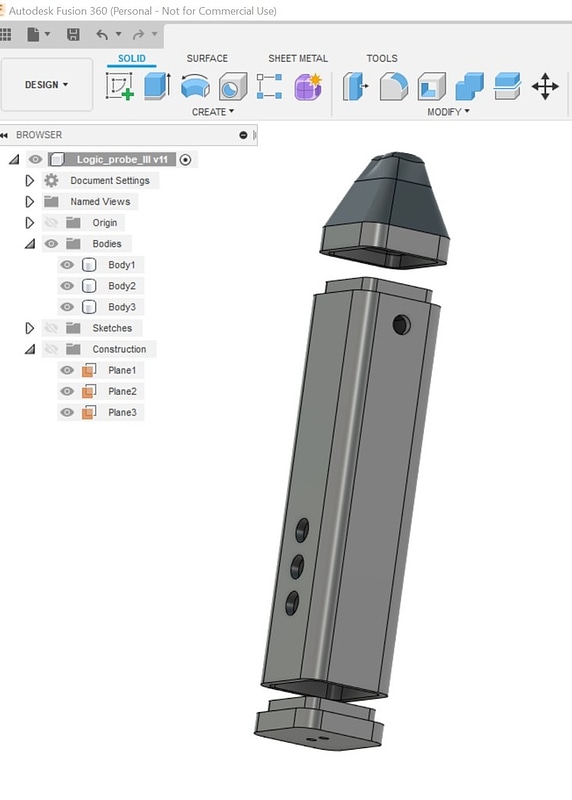
Task: Hide Plane1 with its eye icon
Action: pyautogui.click(x=67, y=370)
